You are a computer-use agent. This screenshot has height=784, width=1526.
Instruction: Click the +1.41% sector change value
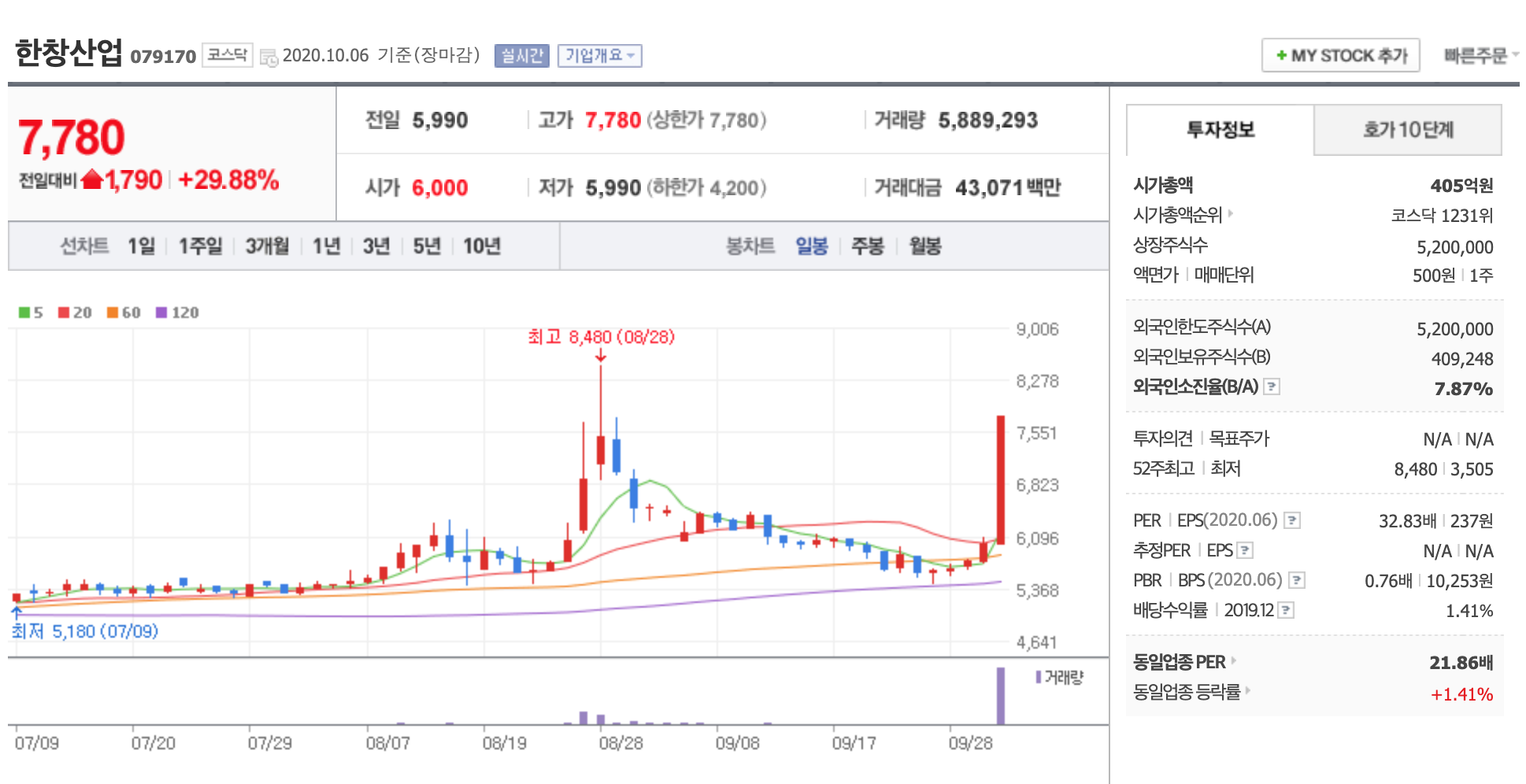tap(1461, 694)
